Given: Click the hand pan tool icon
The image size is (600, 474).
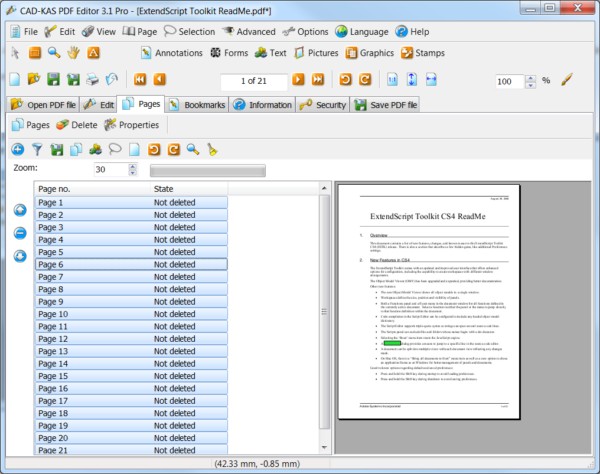Looking at the screenshot, I should coord(74,53).
